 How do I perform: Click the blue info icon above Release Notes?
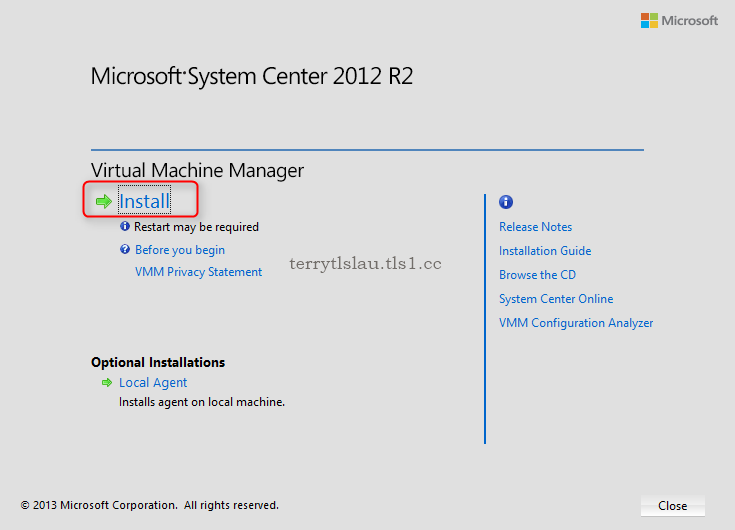point(506,202)
